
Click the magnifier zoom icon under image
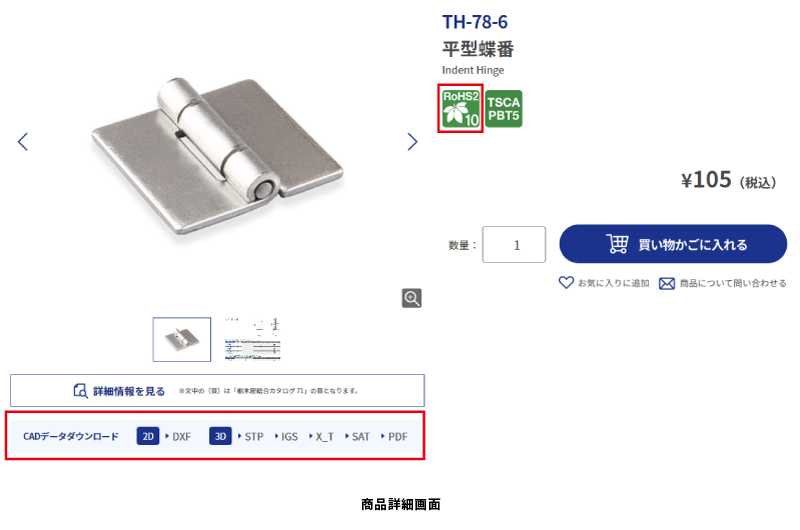411,298
